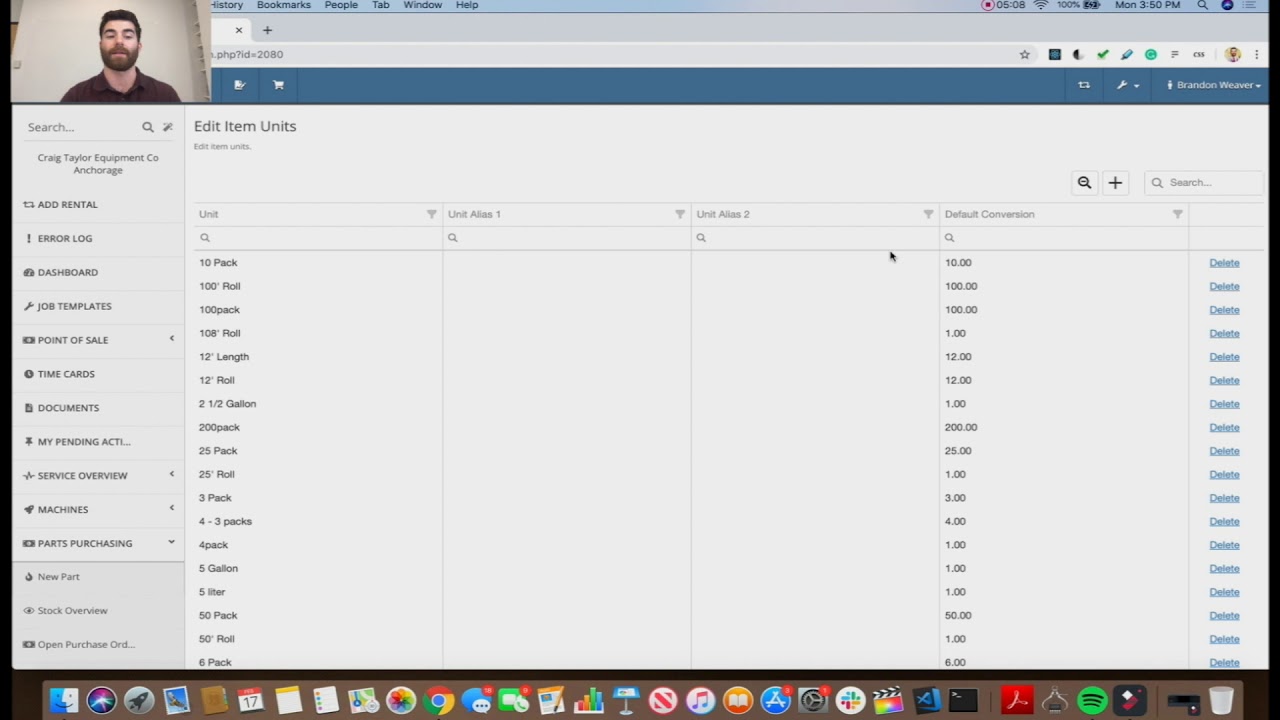1280x720 pixels.
Task: Open the wrench tools menu in the navbar
Action: [x=1127, y=85]
